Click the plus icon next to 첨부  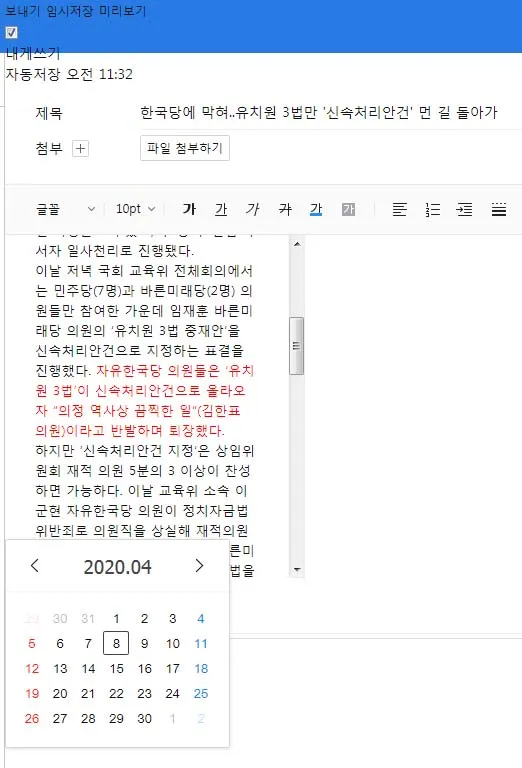point(80,148)
